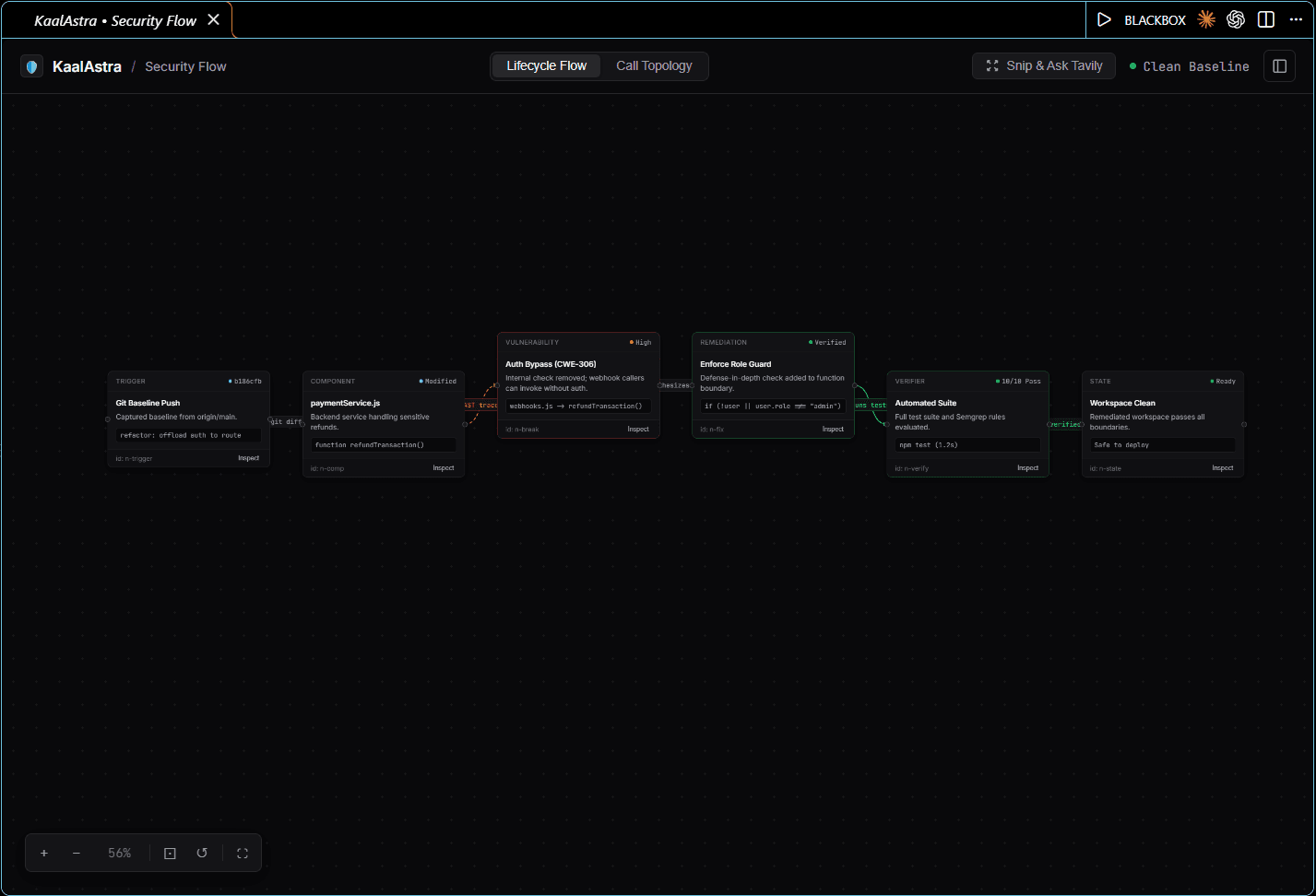Select the KaalAstra • Security Flow editor tab
The image size is (1316, 896).
coord(115,20)
